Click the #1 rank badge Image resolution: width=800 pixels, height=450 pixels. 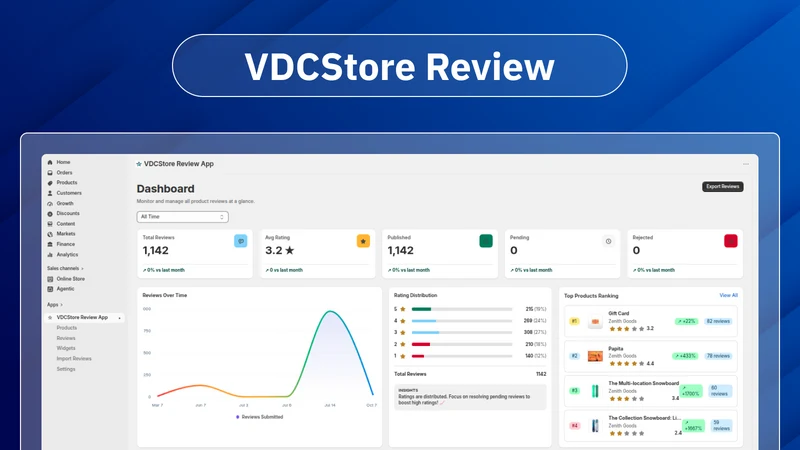574,321
